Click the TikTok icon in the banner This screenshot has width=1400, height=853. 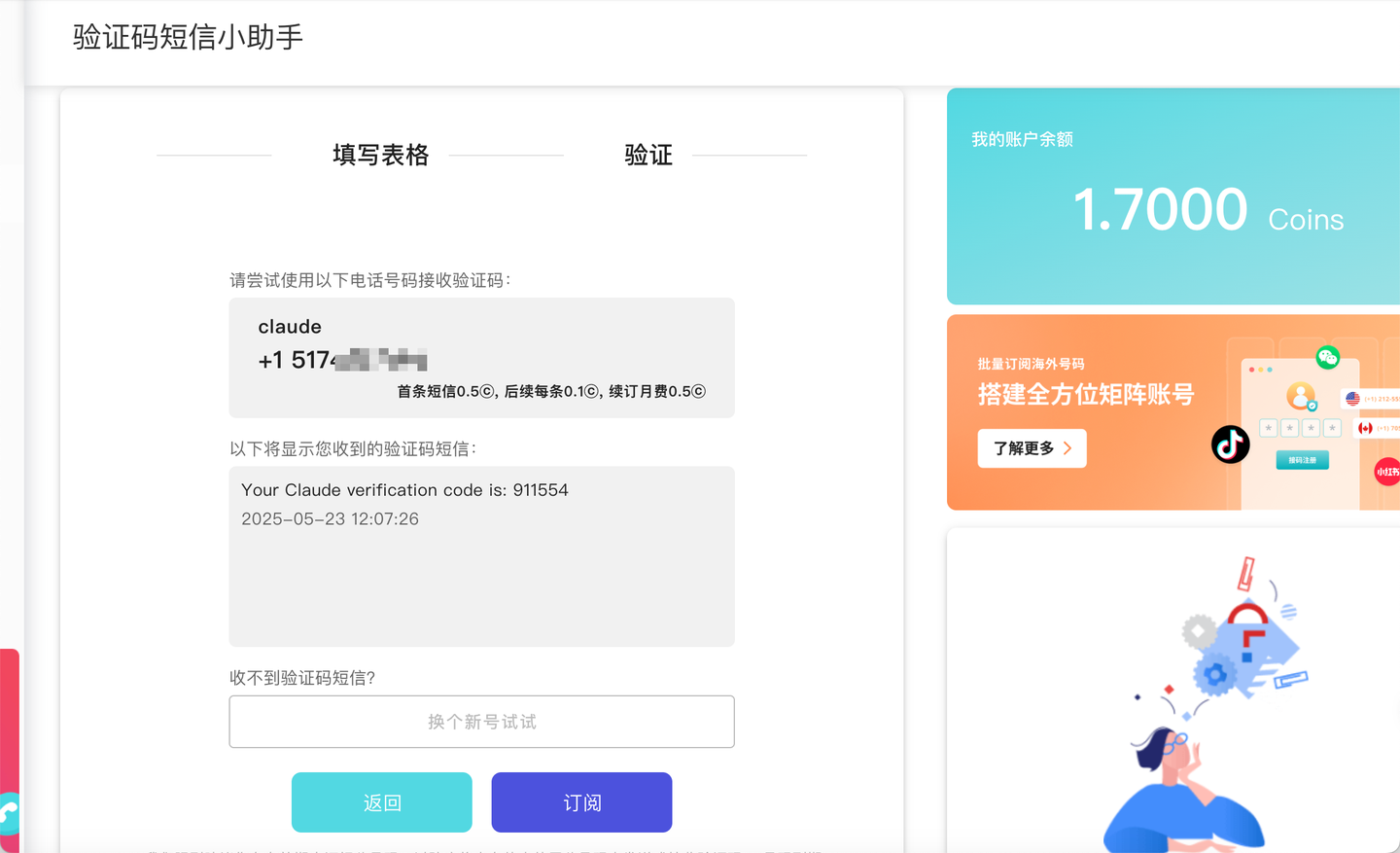click(x=1230, y=444)
